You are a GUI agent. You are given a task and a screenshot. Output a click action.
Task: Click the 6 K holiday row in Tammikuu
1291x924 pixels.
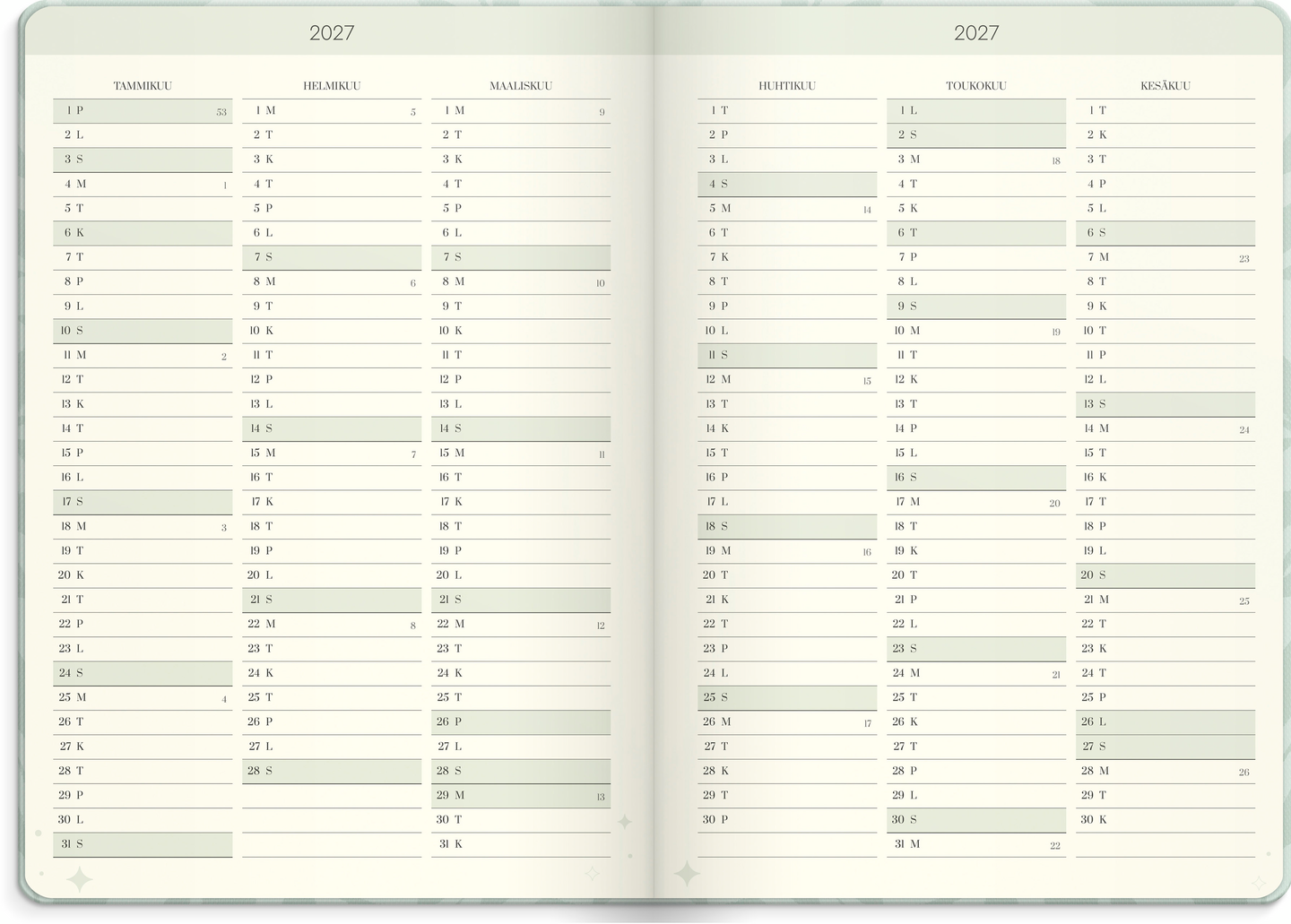143,233
